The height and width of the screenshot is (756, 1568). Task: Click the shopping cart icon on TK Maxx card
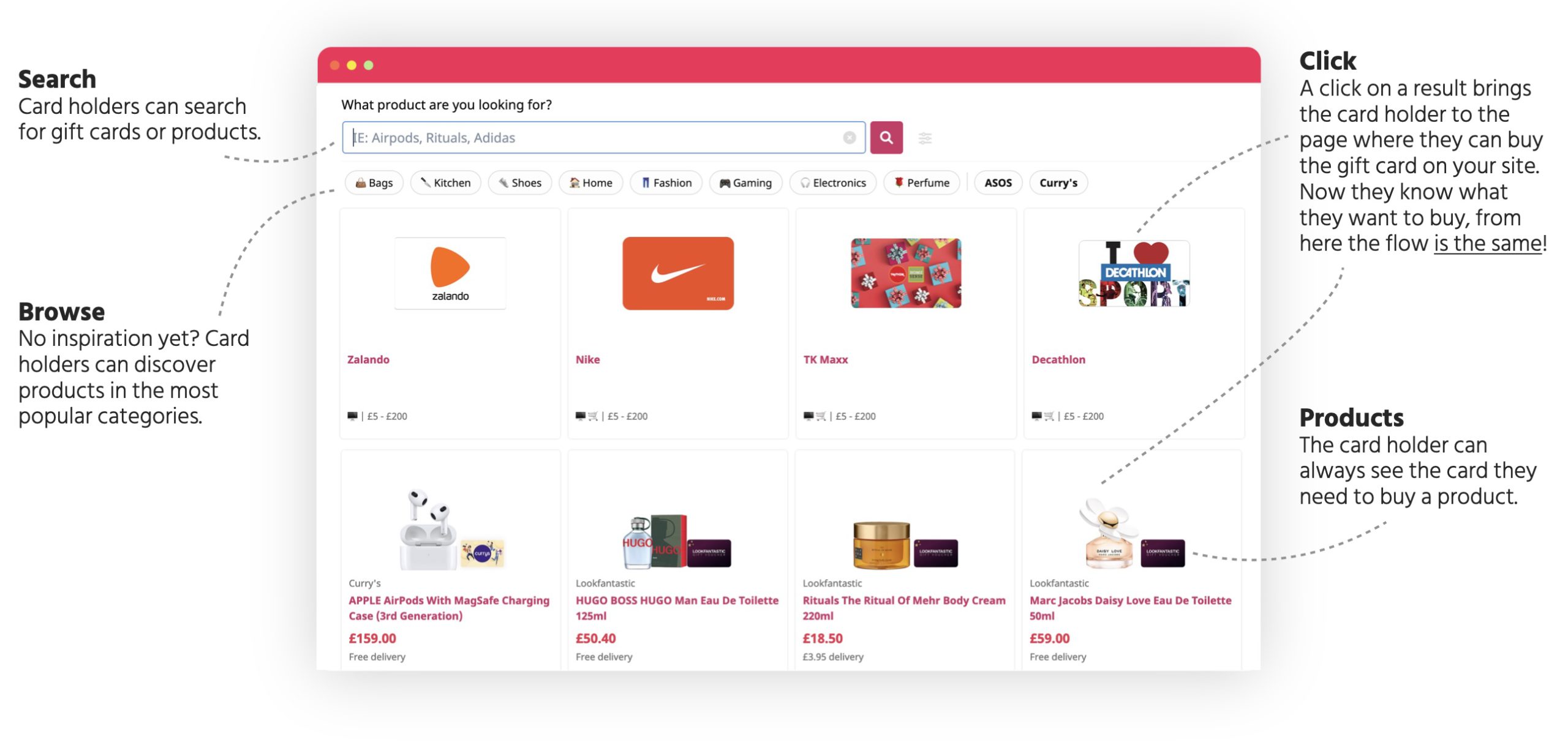[x=821, y=416]
